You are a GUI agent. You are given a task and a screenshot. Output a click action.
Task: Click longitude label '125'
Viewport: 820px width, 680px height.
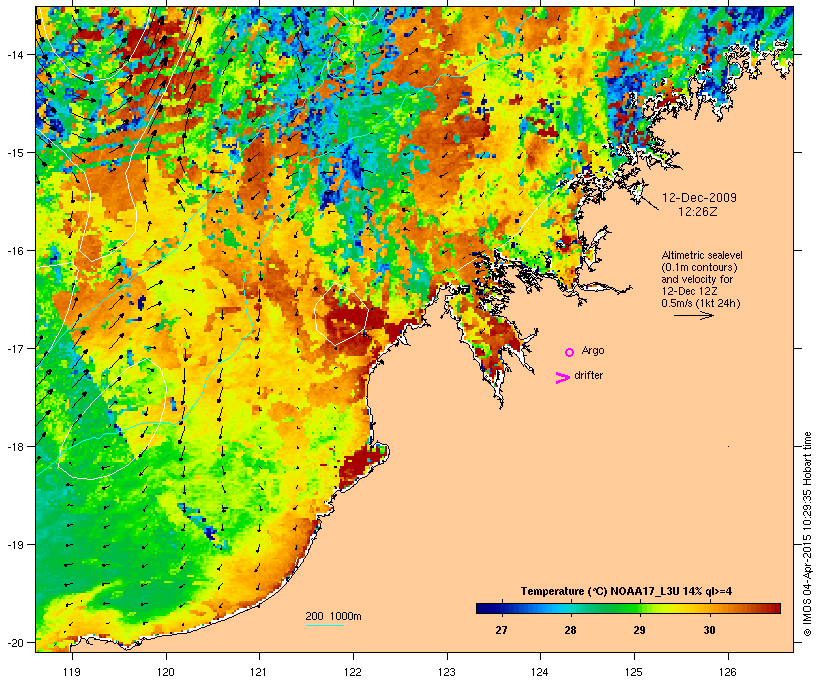point(634,672)
